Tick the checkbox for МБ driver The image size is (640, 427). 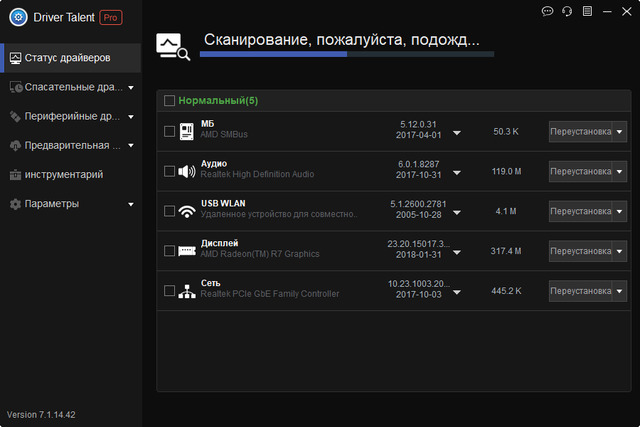coord(169,131)
